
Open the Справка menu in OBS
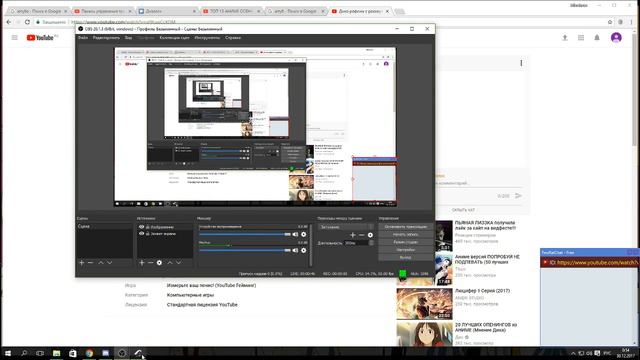pyautogui.click(x=233, y=38)
